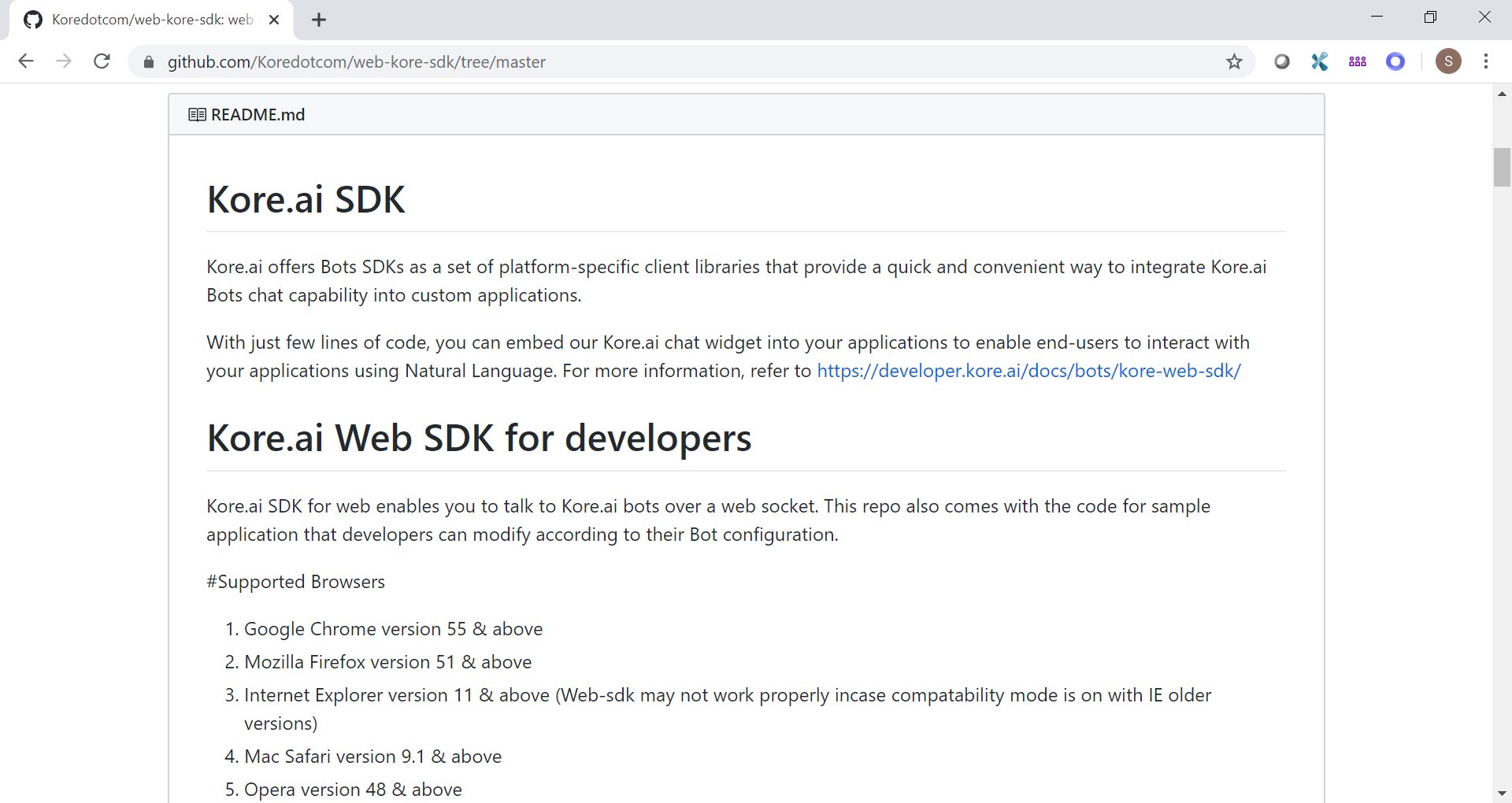Minimize the Chrome window

[x=1377, y=17]
